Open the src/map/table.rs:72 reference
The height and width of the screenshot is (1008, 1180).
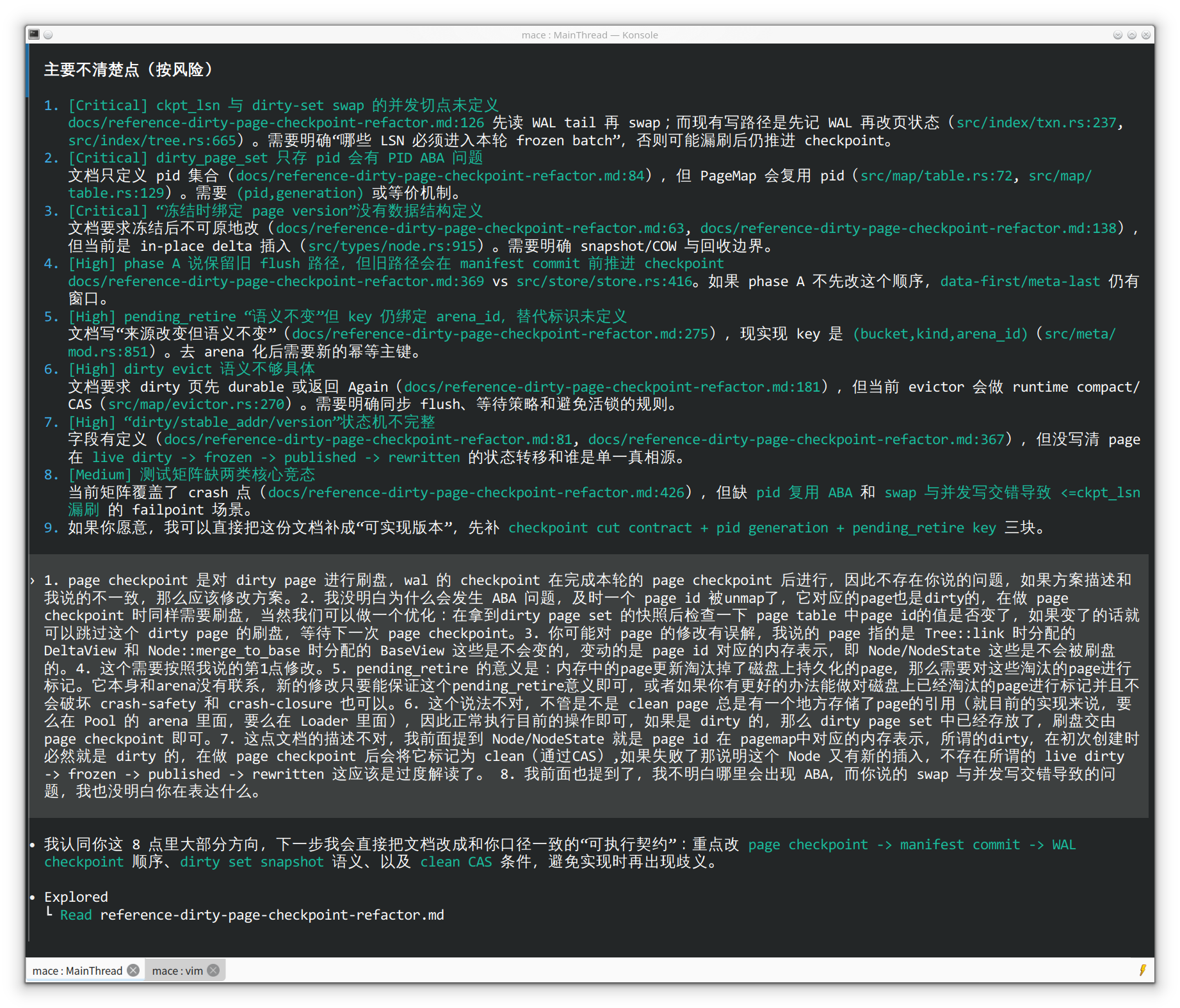tap(936, 176)
